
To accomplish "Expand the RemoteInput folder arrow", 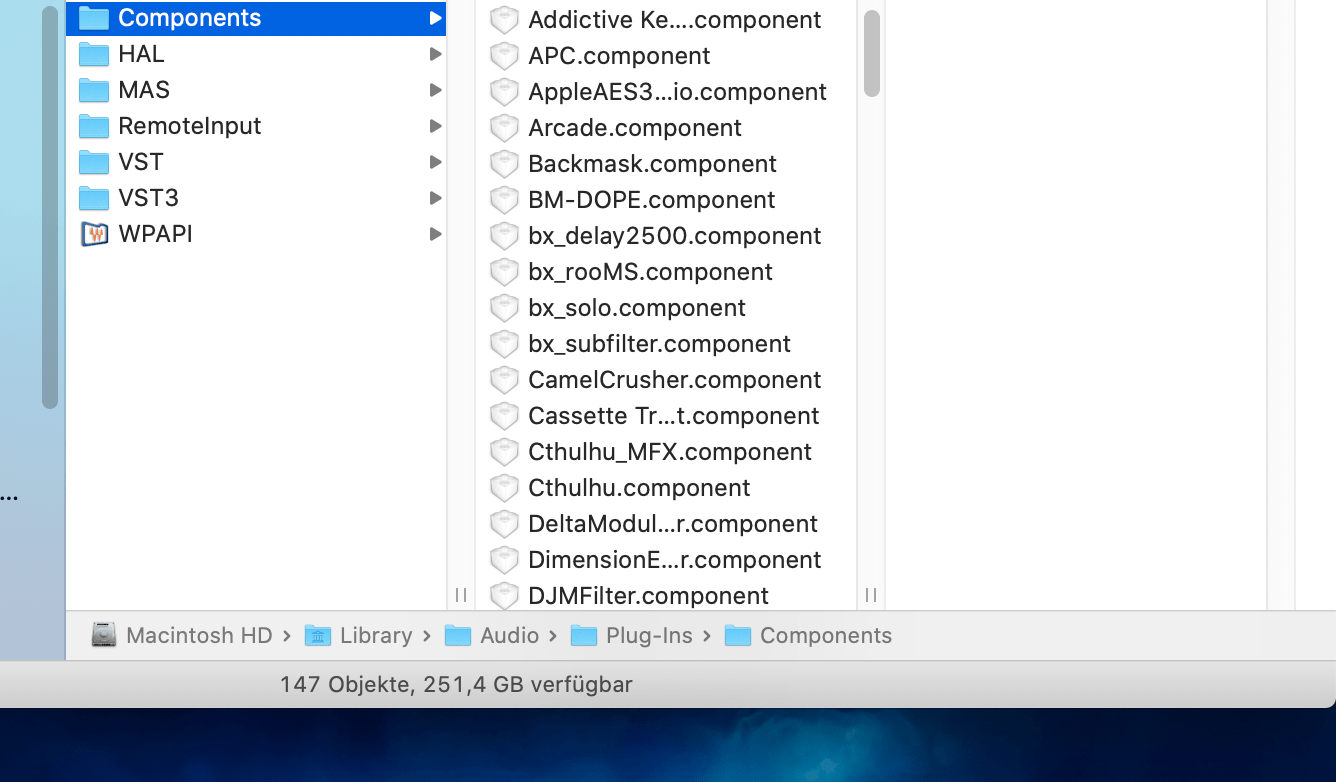I will 435,126.
